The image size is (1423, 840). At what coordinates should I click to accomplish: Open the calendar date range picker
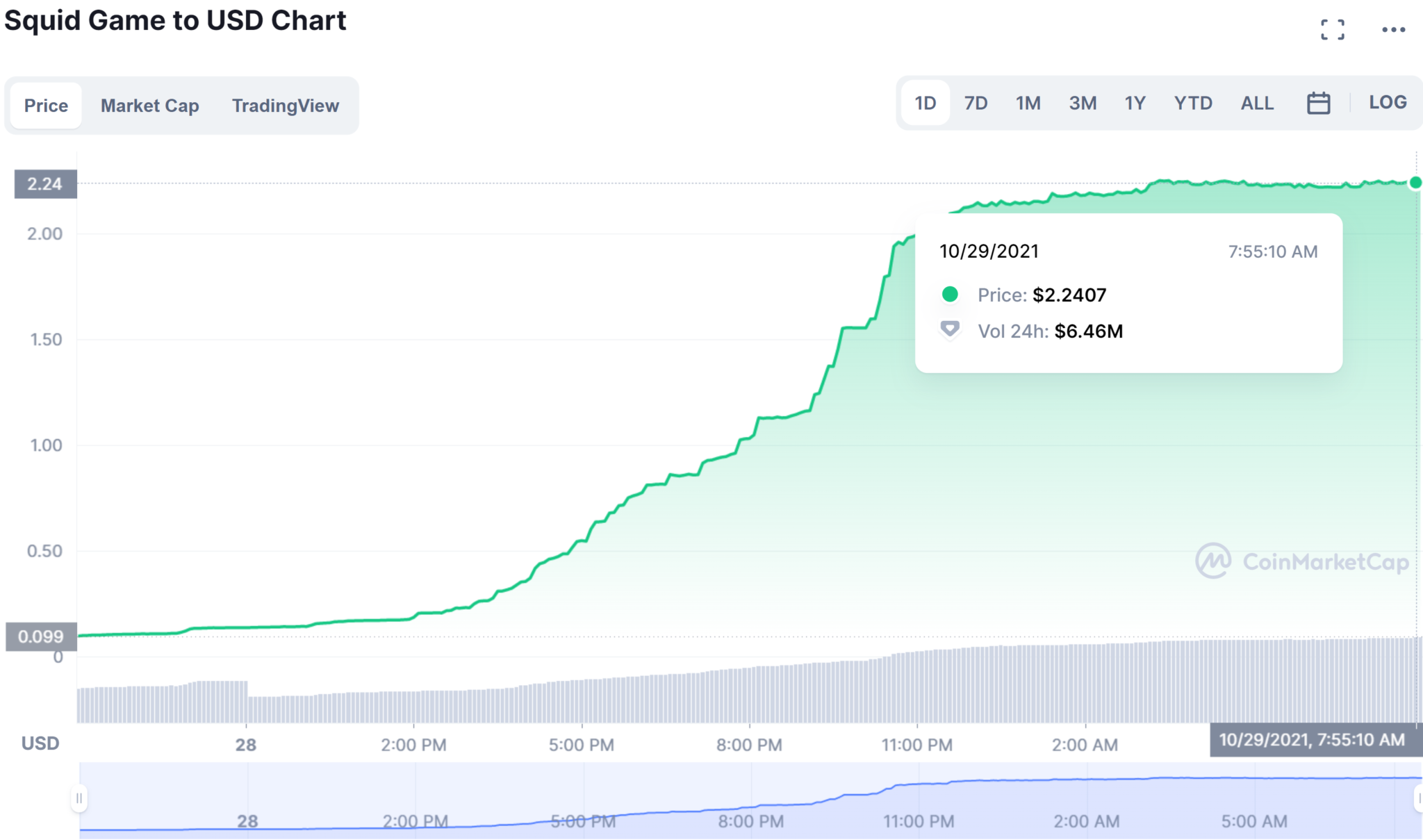[x=1318, y=104]
